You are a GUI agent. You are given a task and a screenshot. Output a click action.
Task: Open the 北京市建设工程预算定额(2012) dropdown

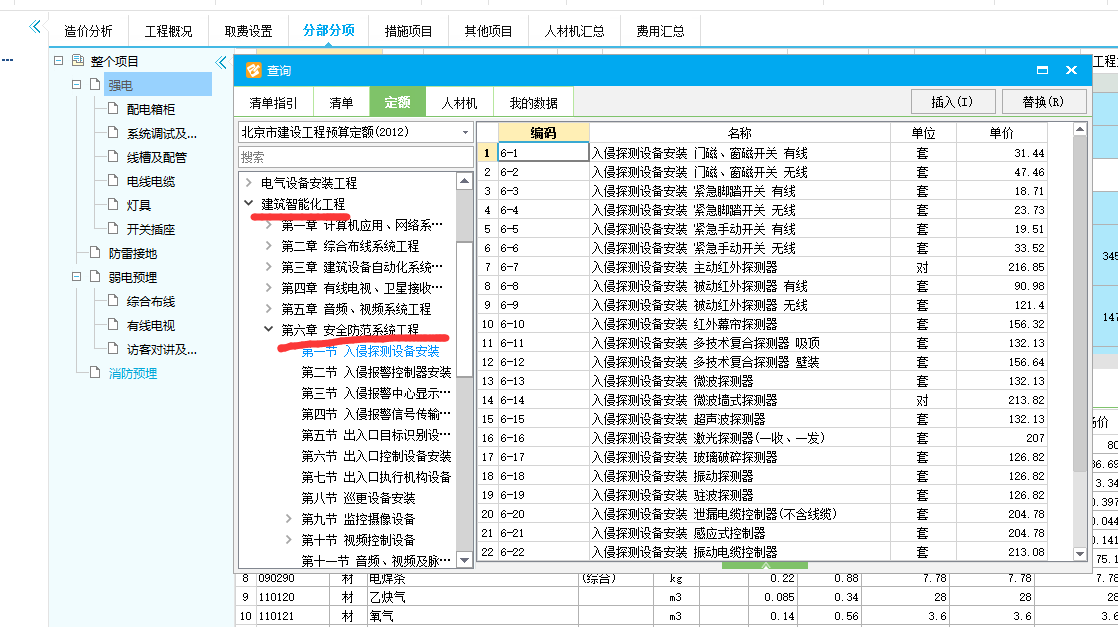(x=465, y=132)
